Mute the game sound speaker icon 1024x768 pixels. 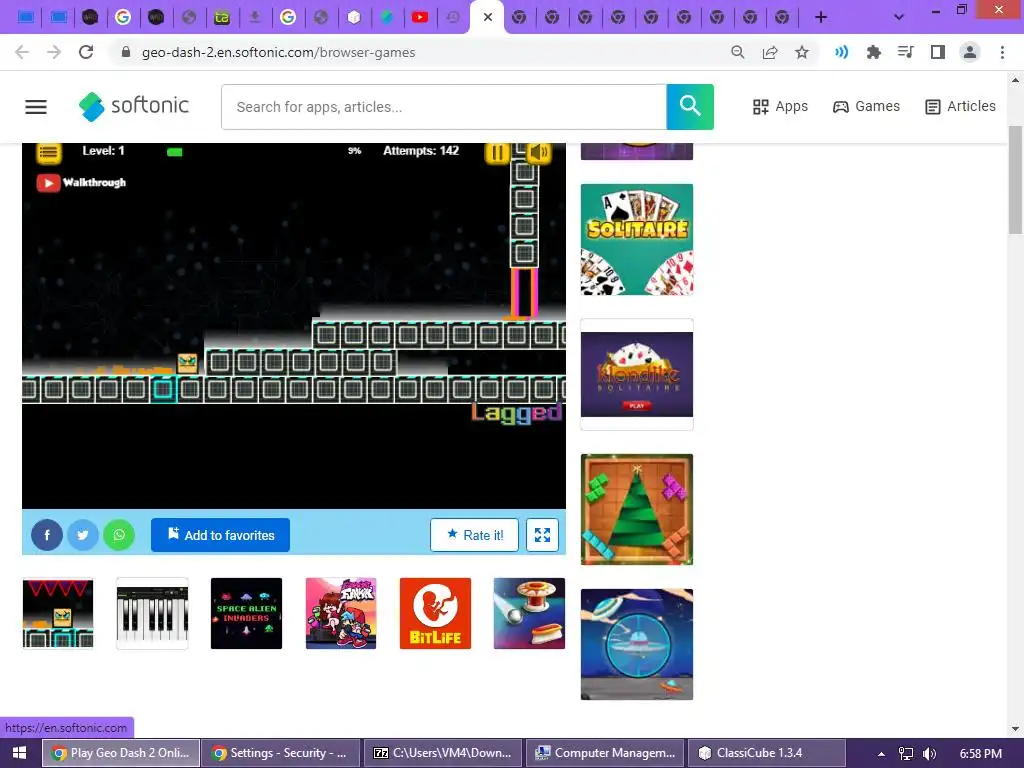pos(539,152)
